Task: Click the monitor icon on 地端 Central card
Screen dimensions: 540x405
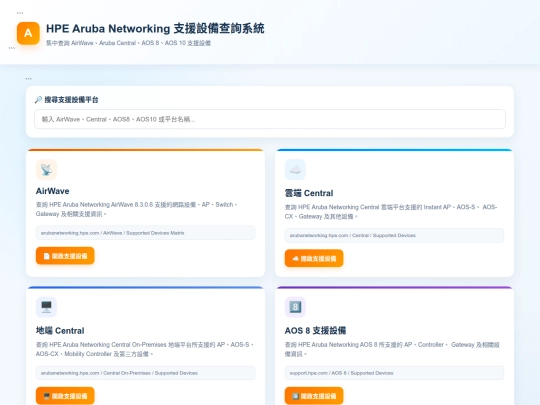Action: pos(46,307)
